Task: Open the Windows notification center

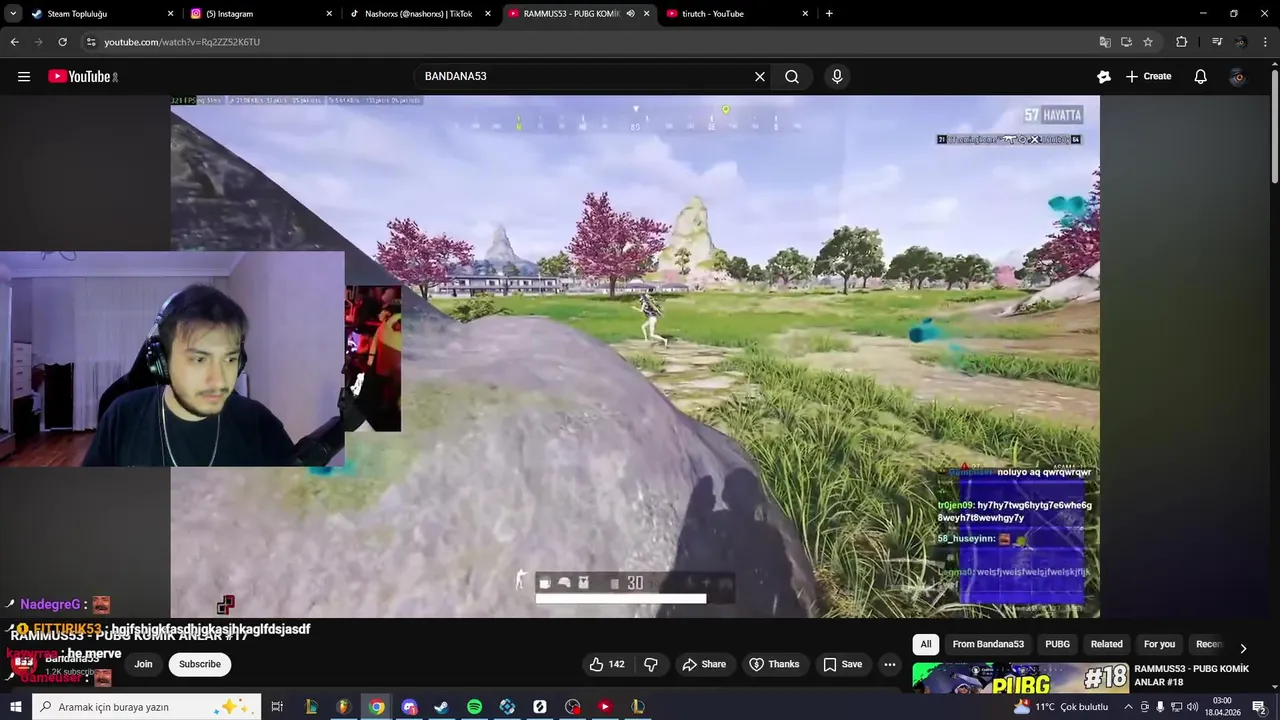Action: coord(1259,707)
